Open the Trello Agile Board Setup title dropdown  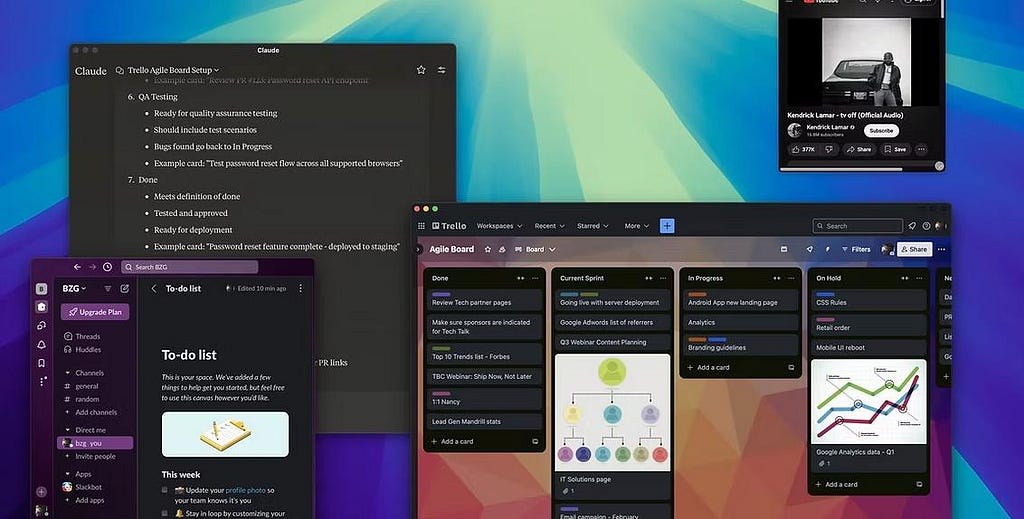click(x=173, y=70)
